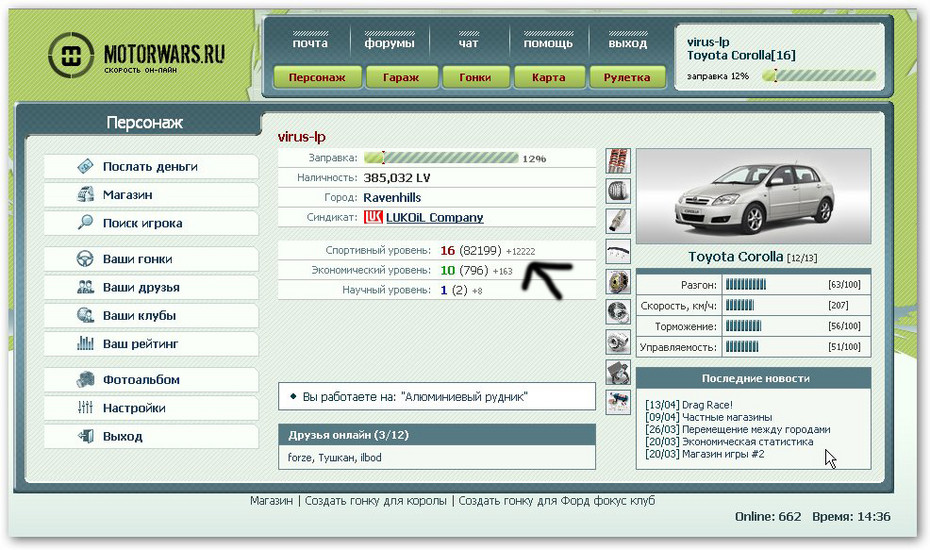Open the Перемещение между городами news item
The image size is (930, 550).
coord(738,429)
